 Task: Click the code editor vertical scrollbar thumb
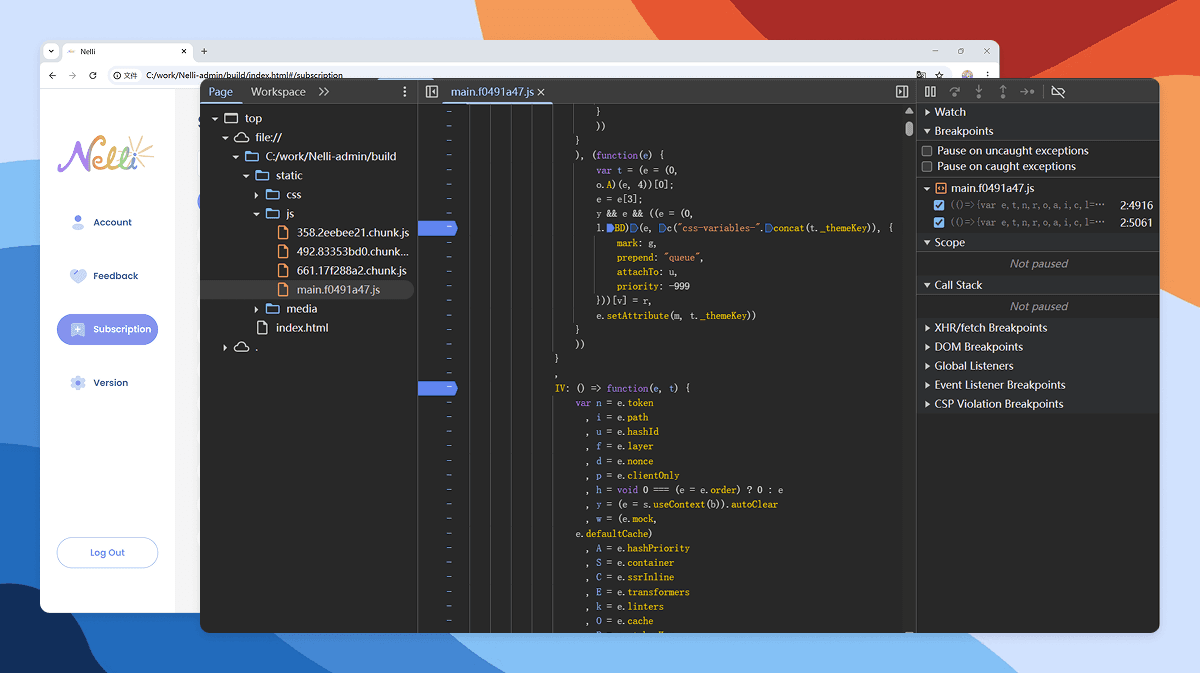click(x=909, y=129)
